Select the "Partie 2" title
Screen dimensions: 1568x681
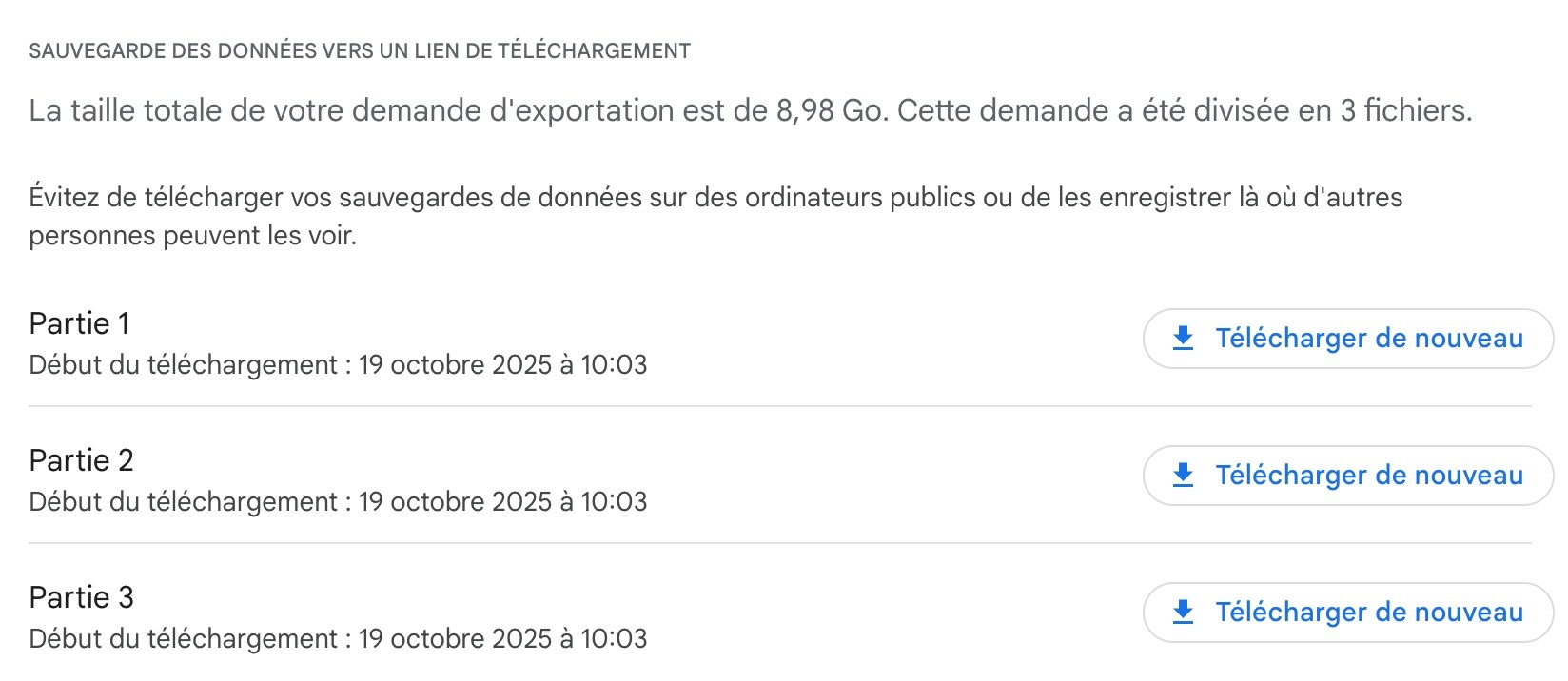81,461
